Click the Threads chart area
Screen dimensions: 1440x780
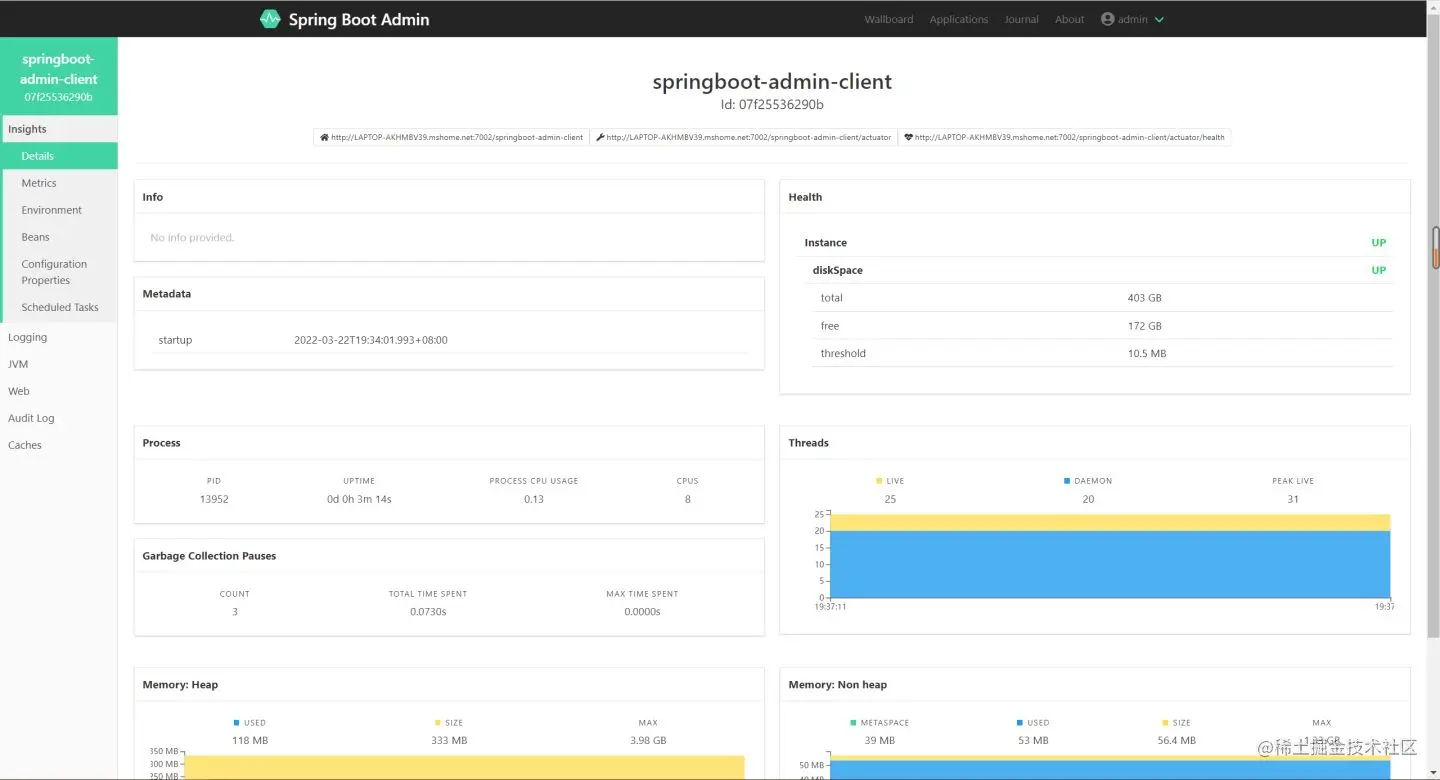click(x=1110, y=556)
